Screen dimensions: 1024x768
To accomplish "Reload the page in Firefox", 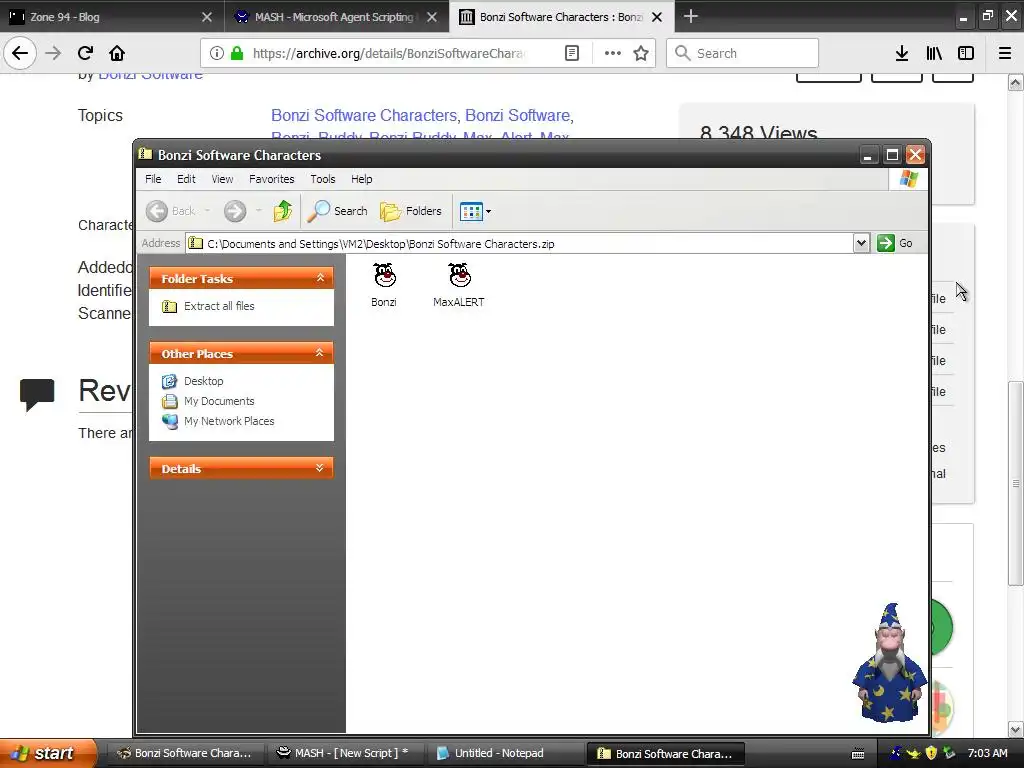I will click(85, 53).
